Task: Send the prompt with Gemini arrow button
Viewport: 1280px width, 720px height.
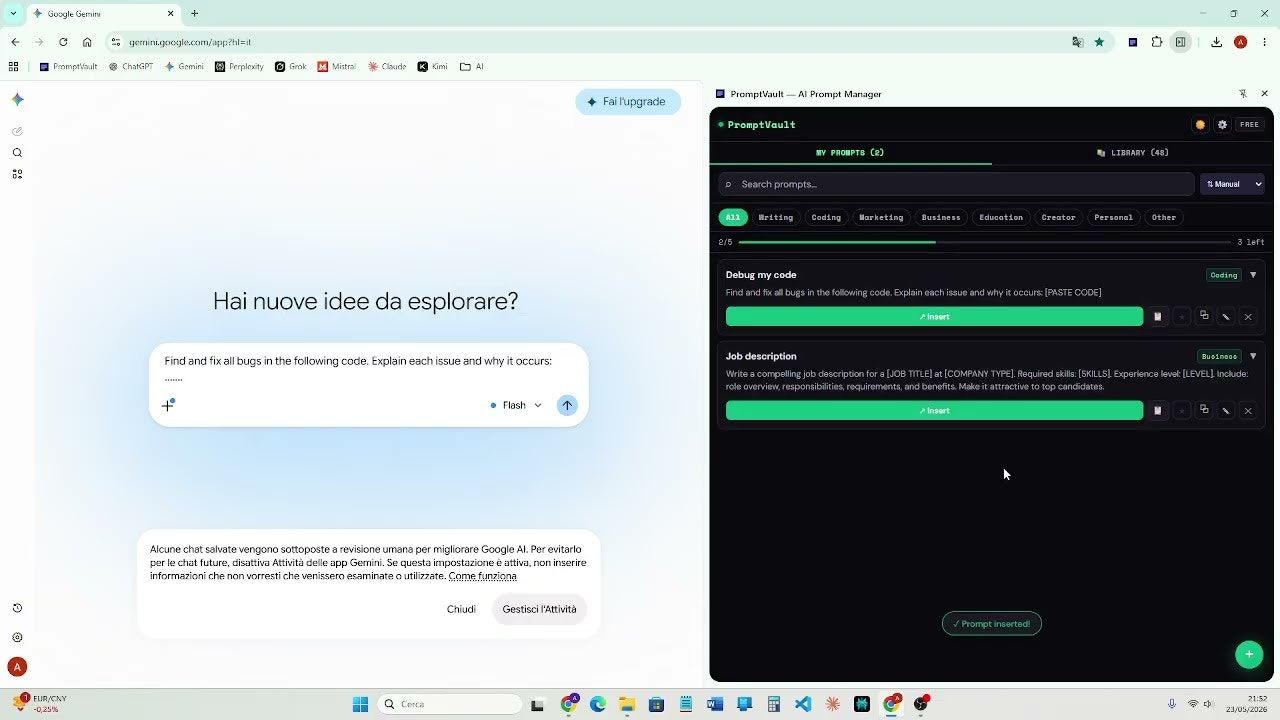Action: [567, 405]
